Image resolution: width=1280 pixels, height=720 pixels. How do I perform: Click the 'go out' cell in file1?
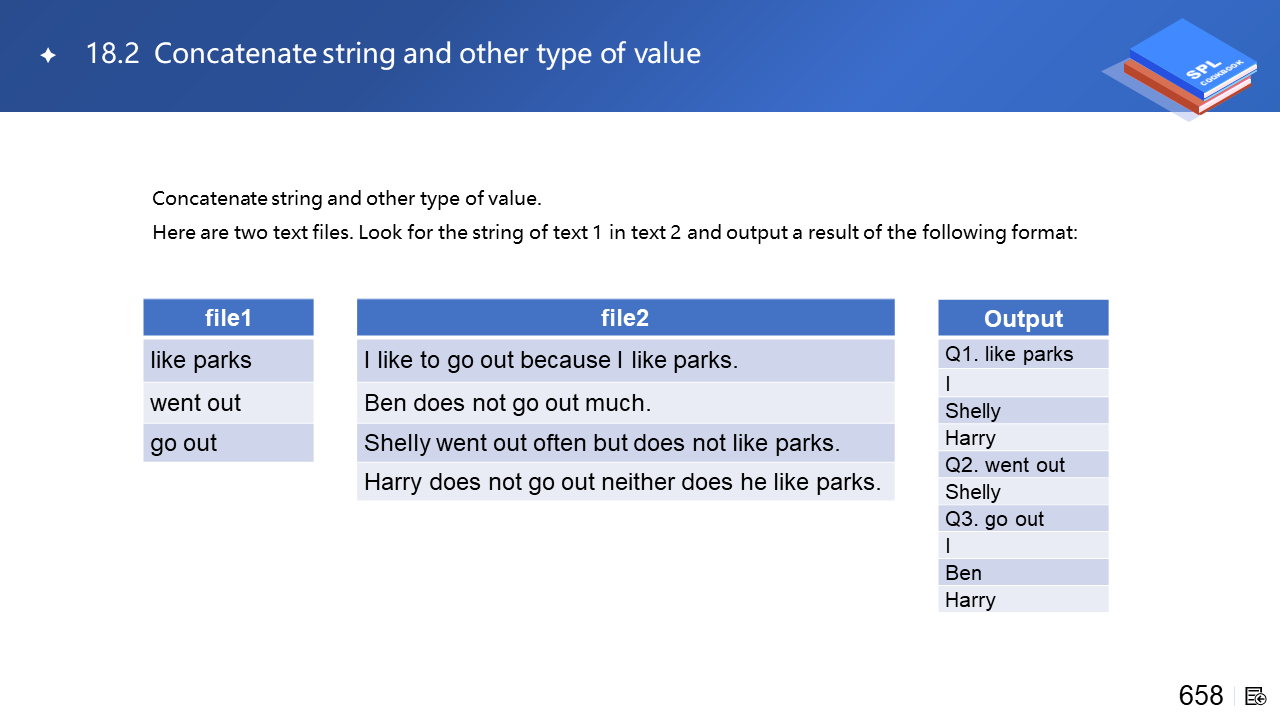point(228,443)
